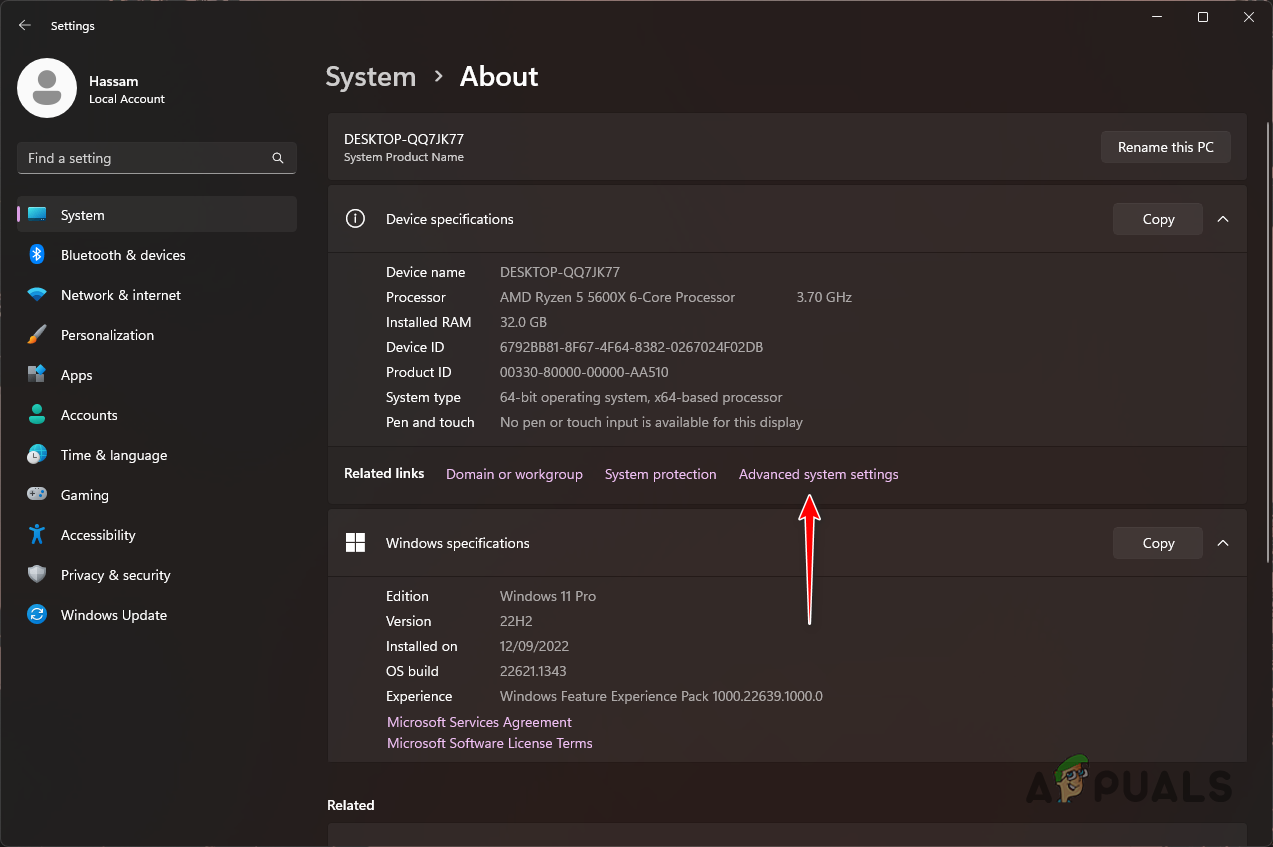Open Windows Update

point(113,615)
